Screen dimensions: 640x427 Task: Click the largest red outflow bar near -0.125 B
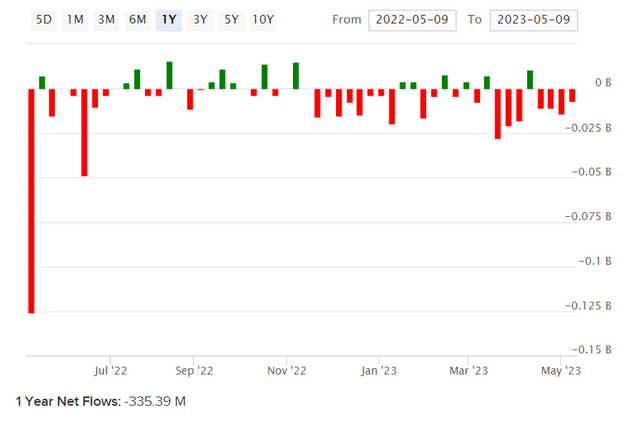[31, 201]
